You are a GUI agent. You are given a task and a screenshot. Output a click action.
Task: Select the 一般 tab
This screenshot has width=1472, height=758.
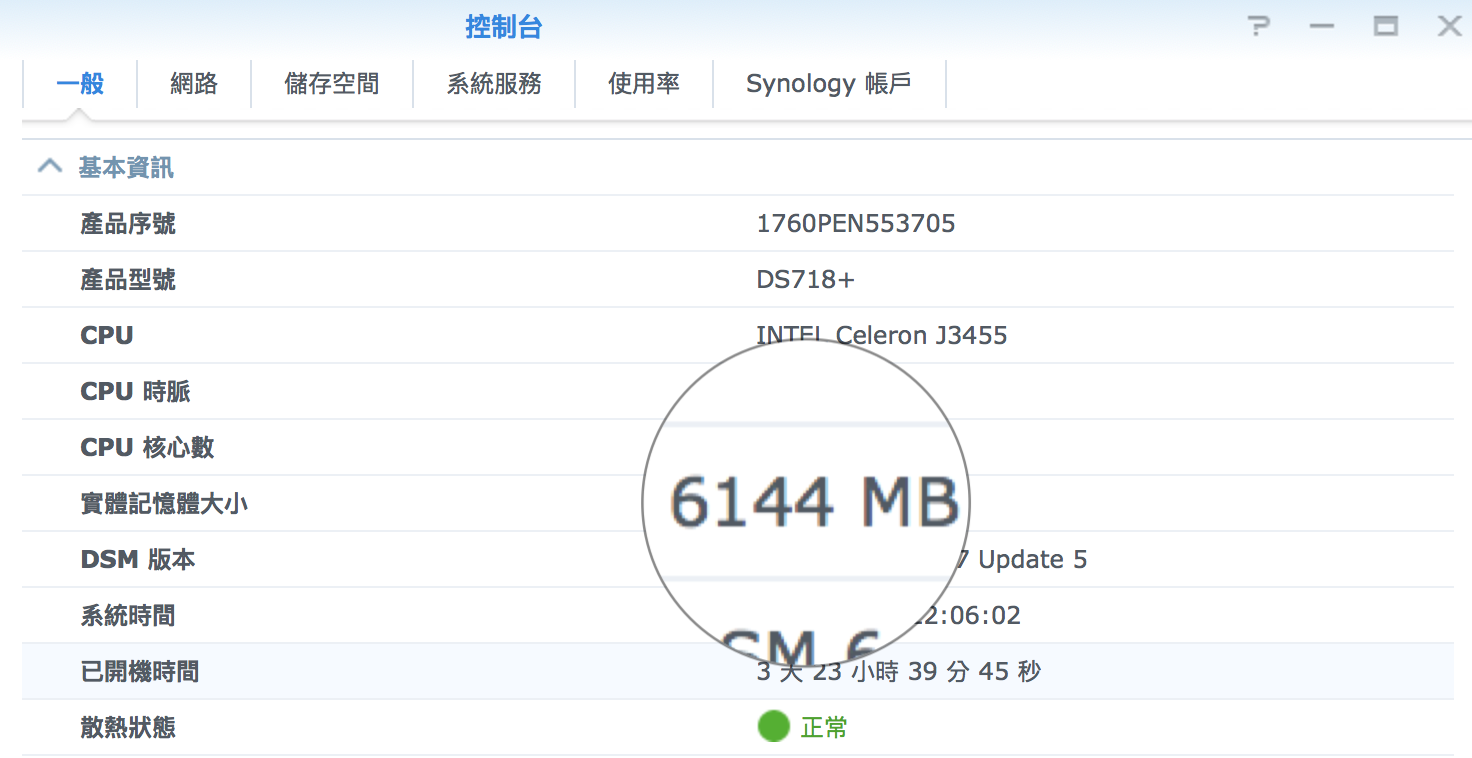pyautogui.click(x=80, y=84)
